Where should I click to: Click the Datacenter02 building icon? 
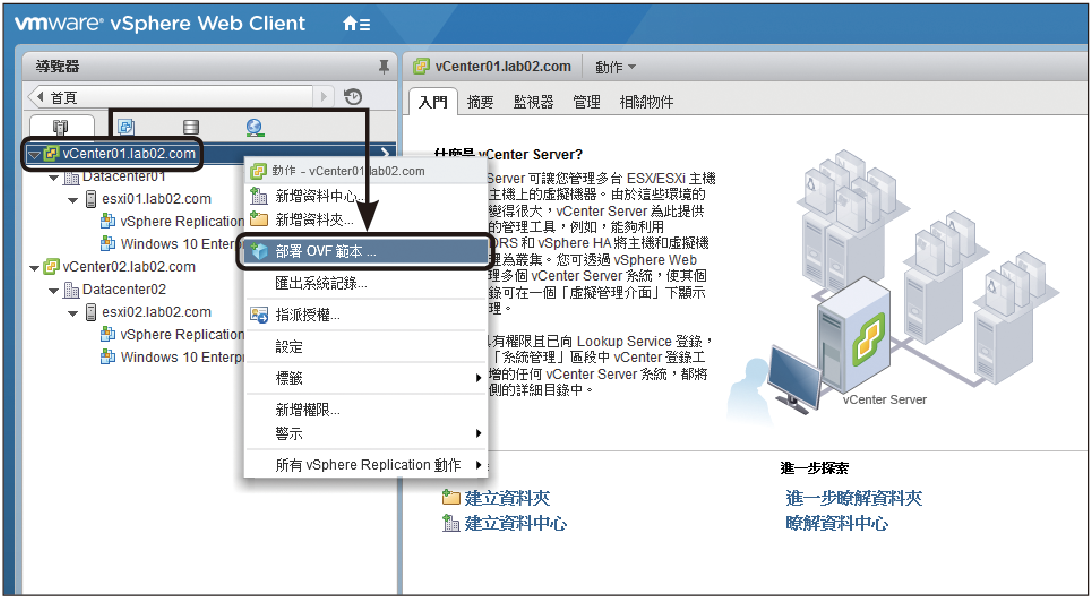point(71,290)
